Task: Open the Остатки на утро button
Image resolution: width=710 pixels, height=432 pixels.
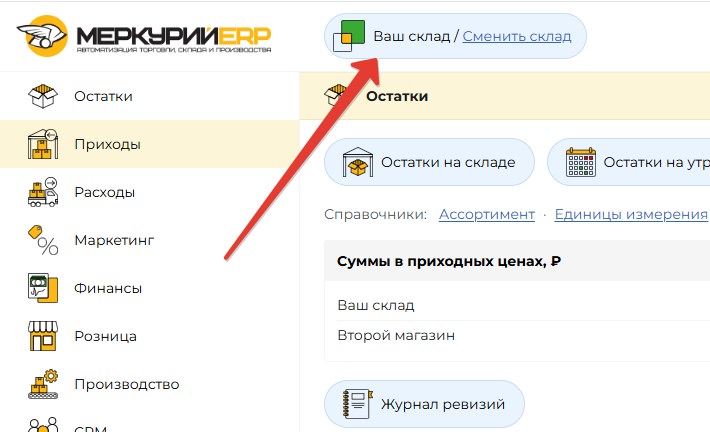Action: click(628, 162)
